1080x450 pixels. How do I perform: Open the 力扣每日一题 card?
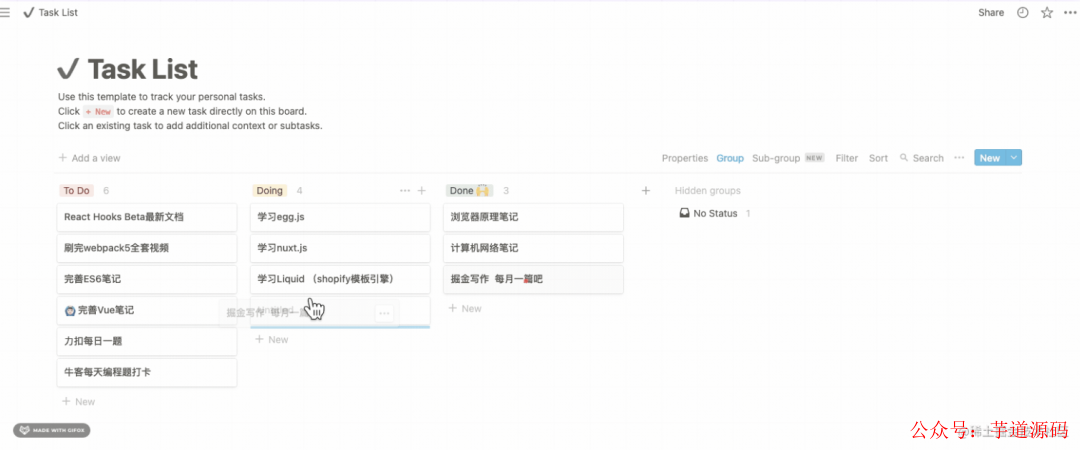click(147, 341)
